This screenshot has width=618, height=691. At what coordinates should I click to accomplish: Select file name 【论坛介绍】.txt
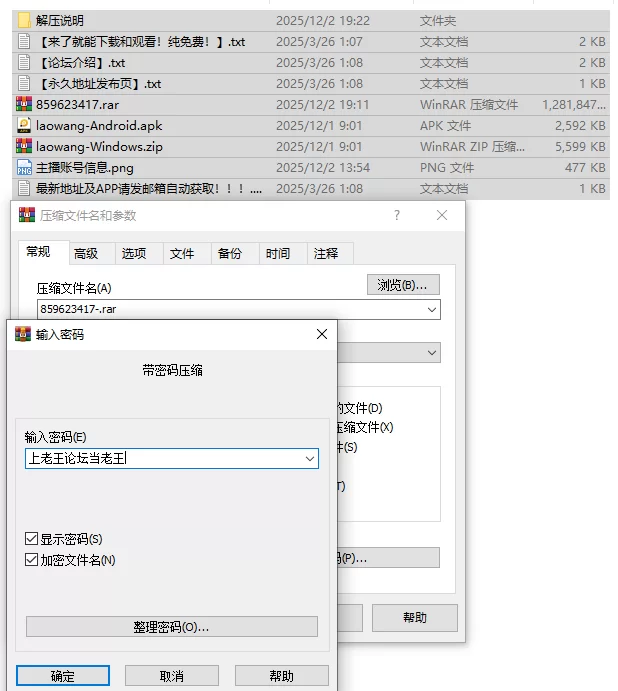[x=83, y=63]
